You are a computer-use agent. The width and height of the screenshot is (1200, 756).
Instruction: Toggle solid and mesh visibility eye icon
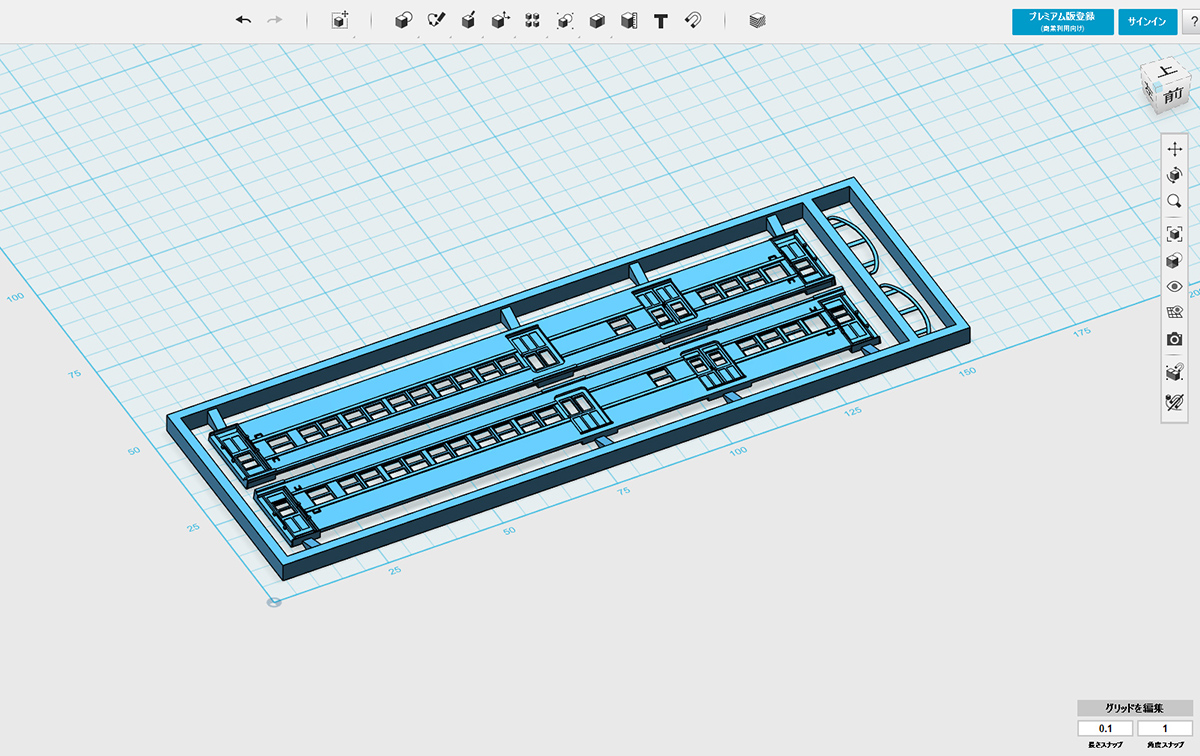1175,287
